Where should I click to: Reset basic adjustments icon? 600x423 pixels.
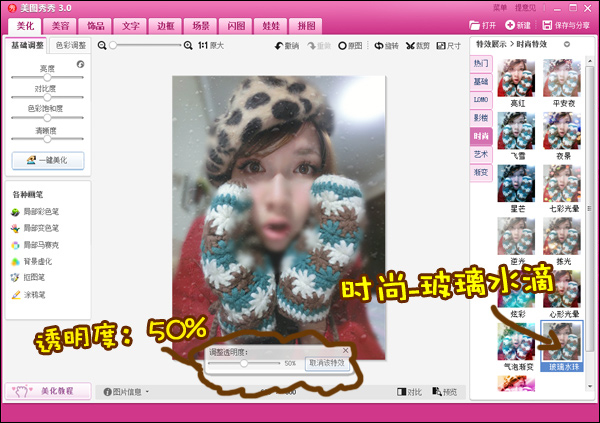click(x=80, y=64)
